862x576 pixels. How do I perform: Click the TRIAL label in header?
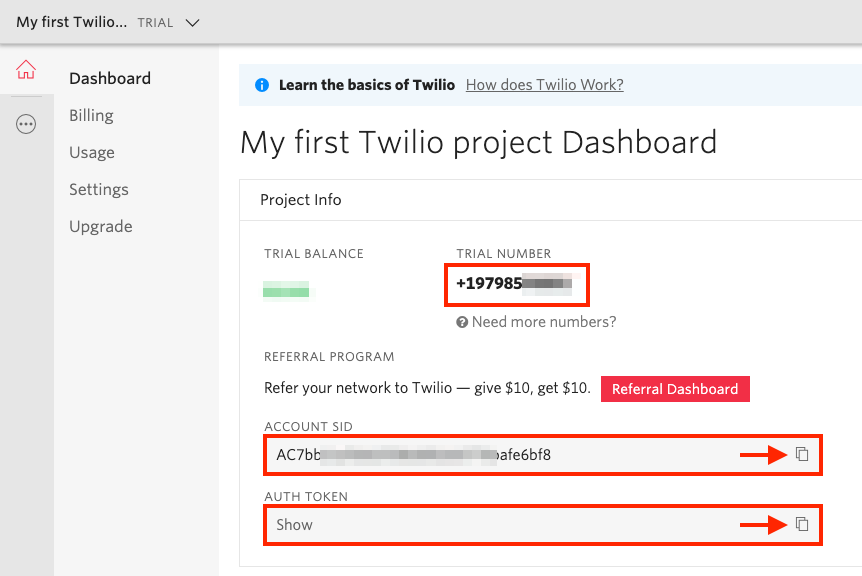[x=155, y=23]
